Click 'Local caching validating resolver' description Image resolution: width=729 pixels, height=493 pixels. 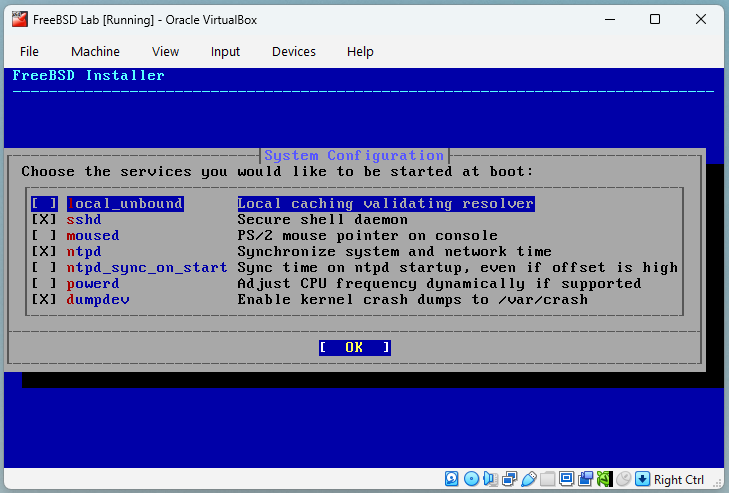tap(386, 204)
